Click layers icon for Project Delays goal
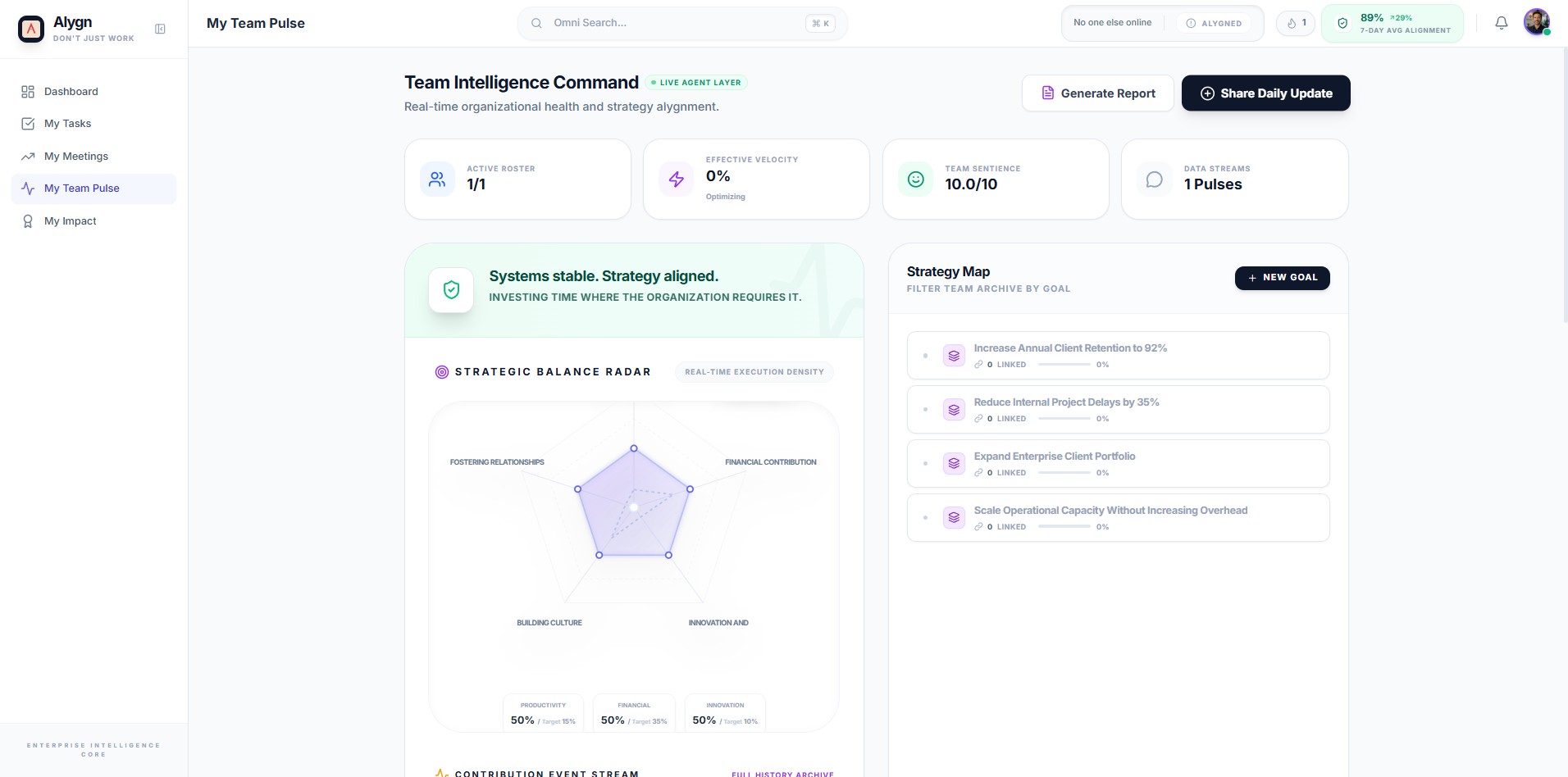This screenshot has width=1568, height=777. pos(954,410)
